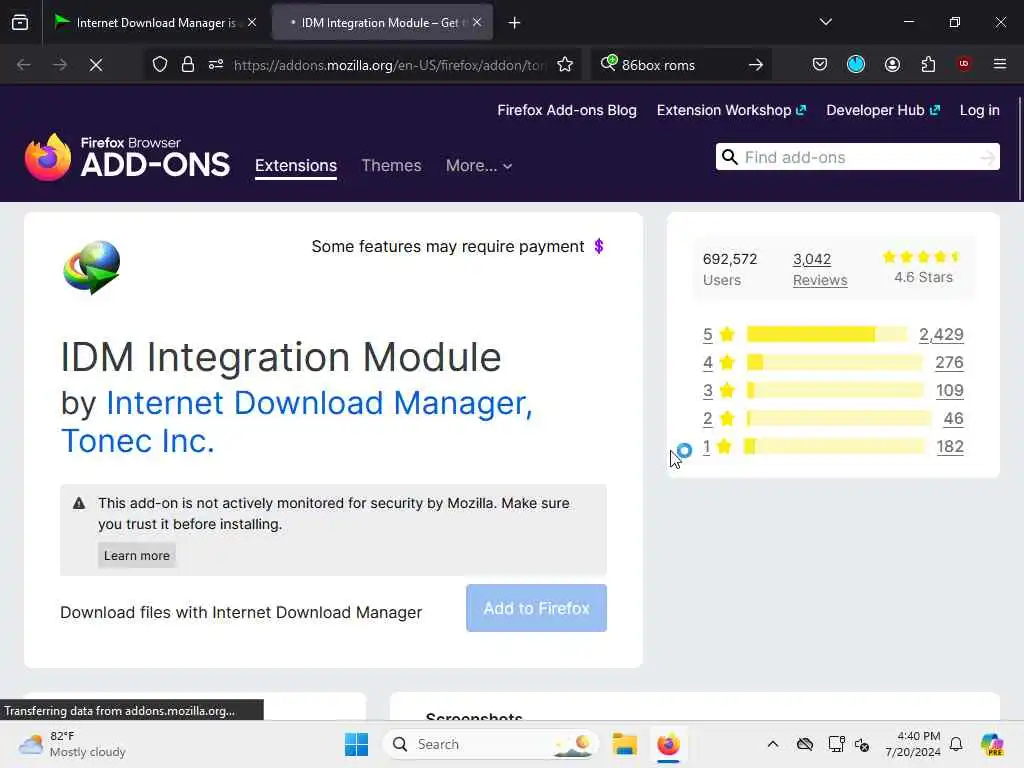
Task: Click the add-ons search submit arrow
Action: click(x=988, y=157)
